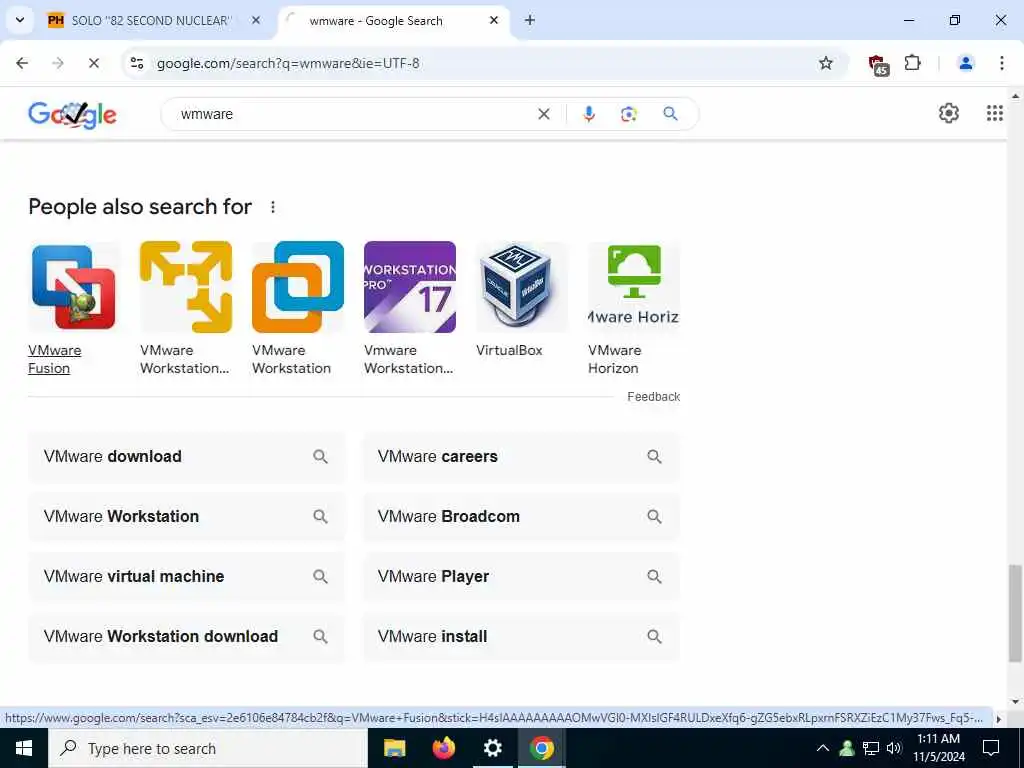Close the wmware Google Search tab

pos(494,20)
